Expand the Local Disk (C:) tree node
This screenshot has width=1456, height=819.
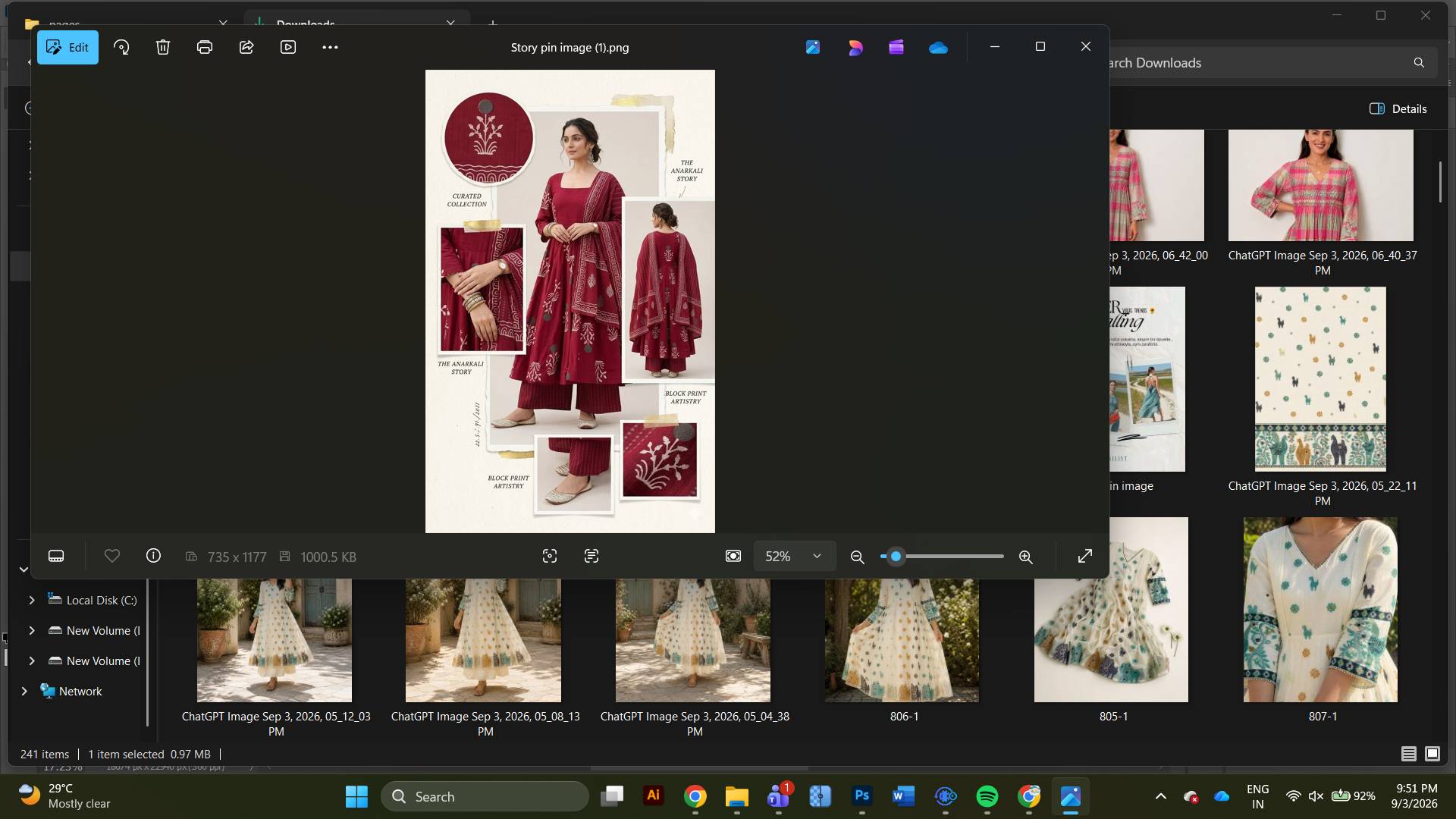pyautogui.click(x=32, y=600)
